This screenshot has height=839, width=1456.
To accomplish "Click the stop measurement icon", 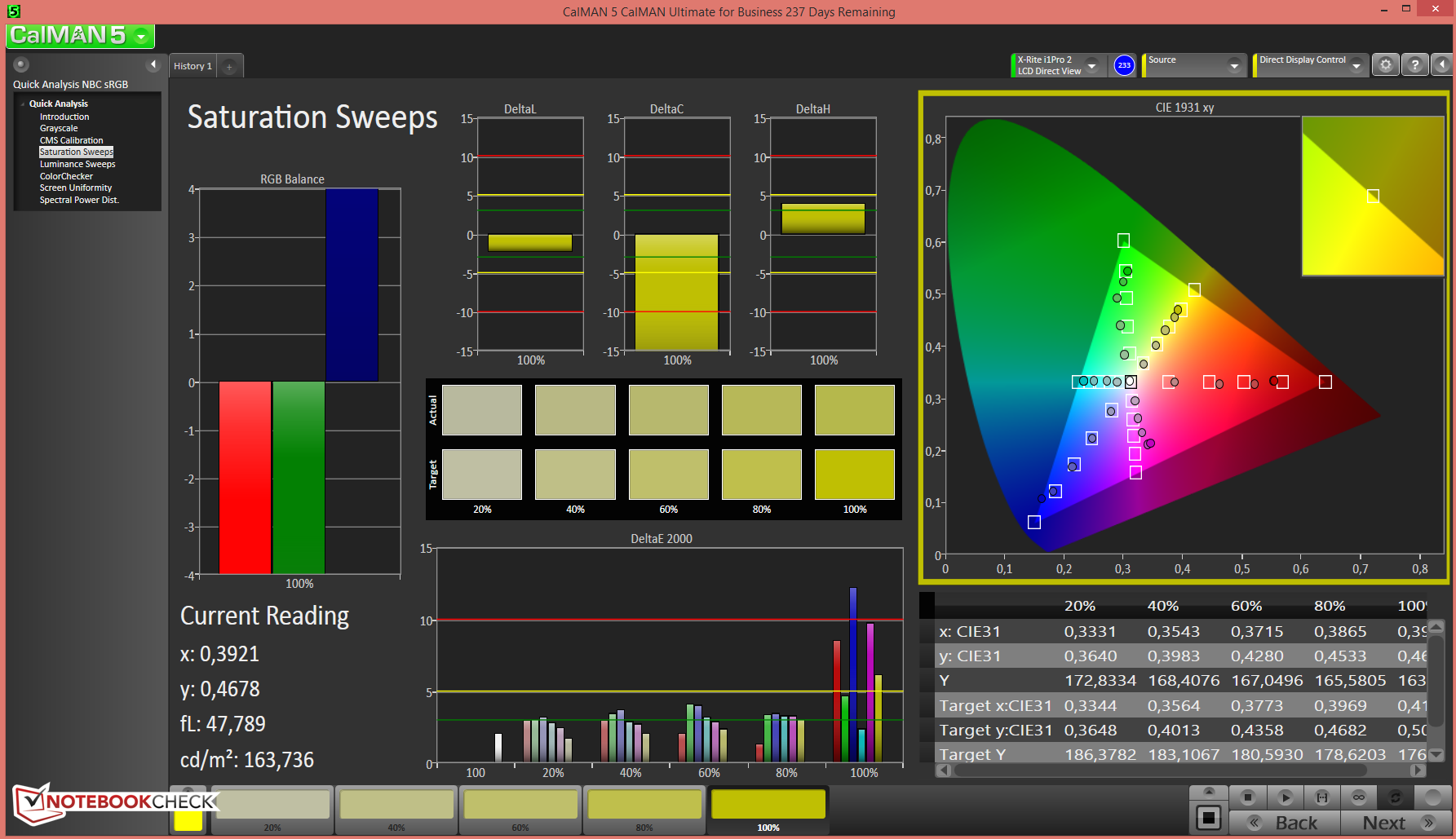I will [x=1246, y=797].
